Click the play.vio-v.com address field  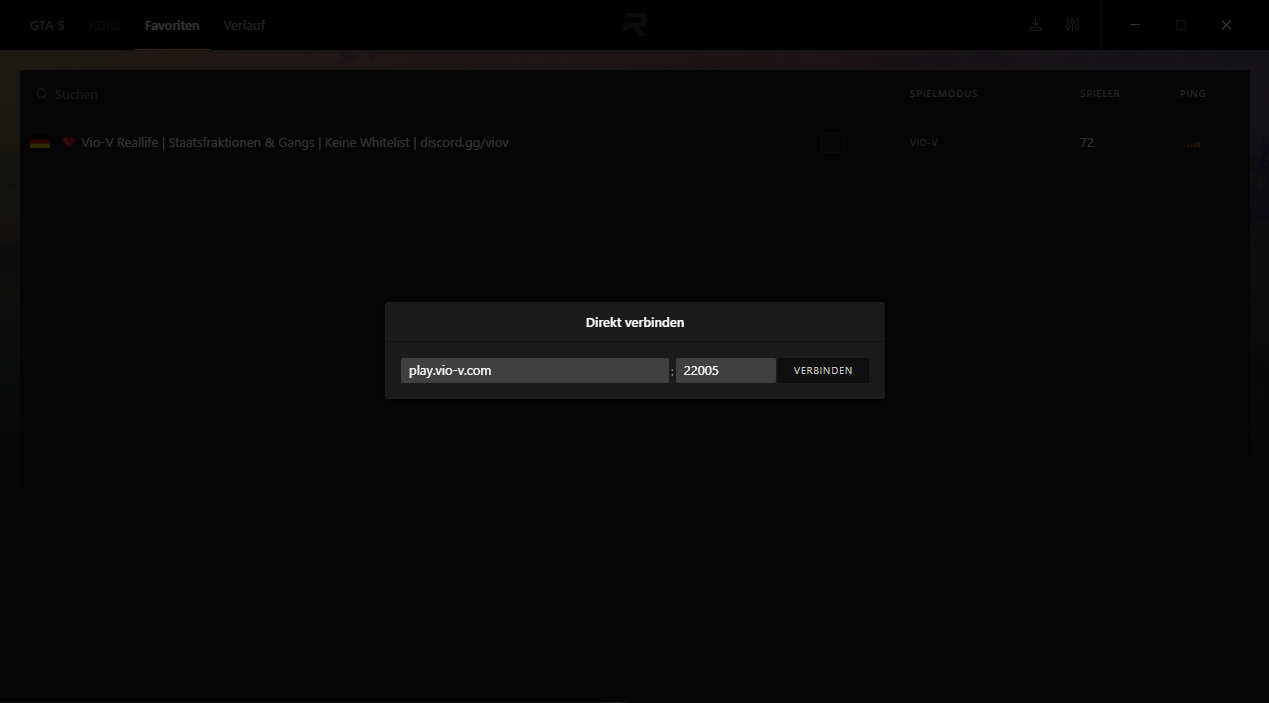(534, 370)
